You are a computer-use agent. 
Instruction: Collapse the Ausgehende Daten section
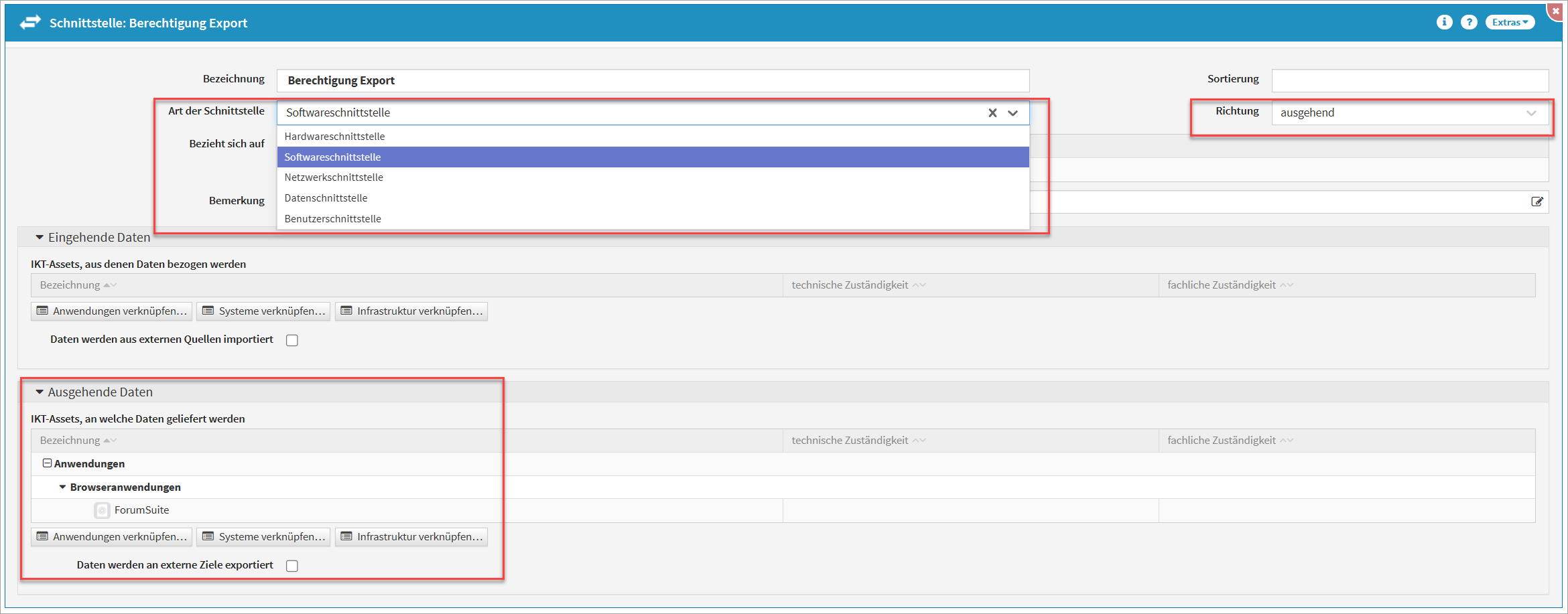(x=40, y=392)
